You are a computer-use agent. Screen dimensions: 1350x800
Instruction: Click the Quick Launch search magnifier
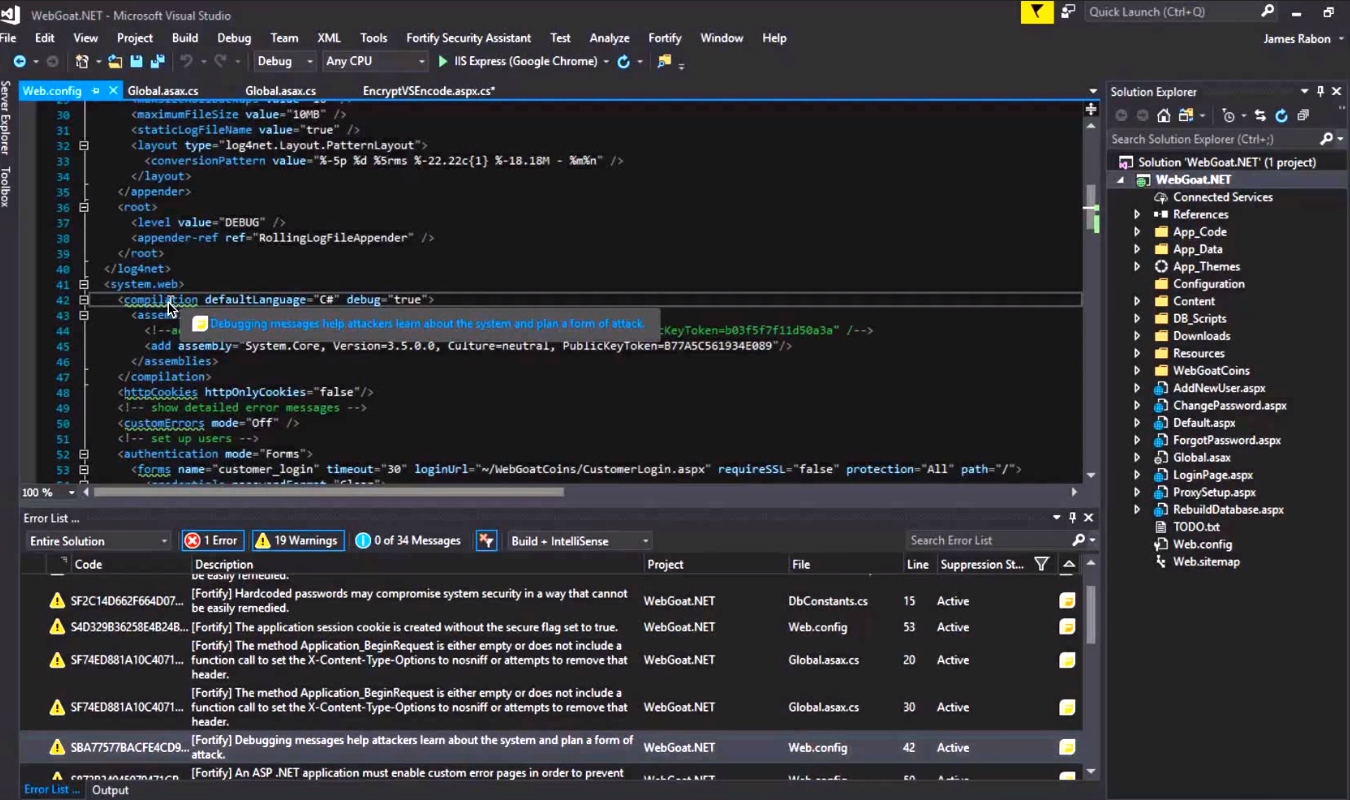[1268, 12]
